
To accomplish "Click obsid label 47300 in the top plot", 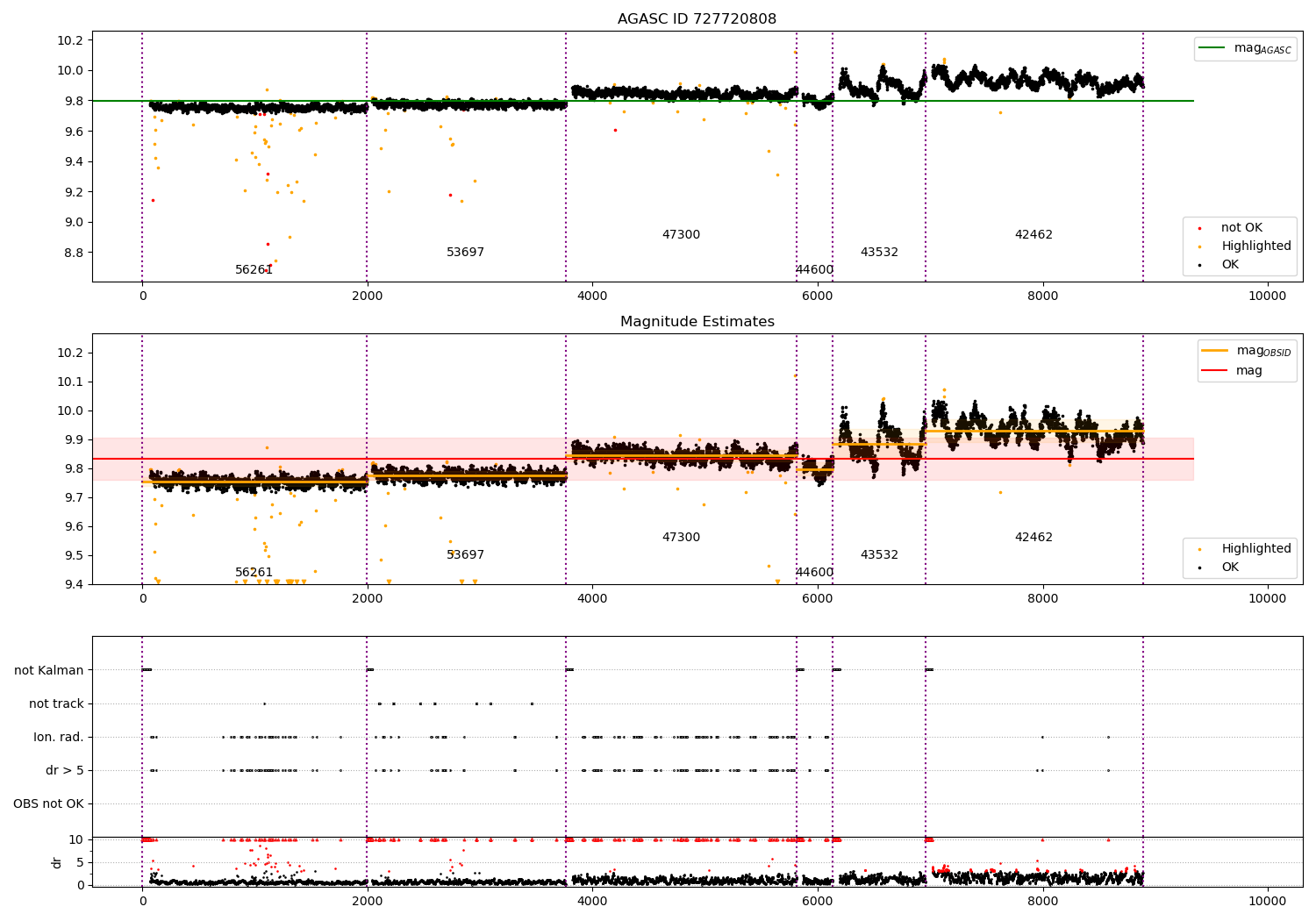I will point(681,235).
